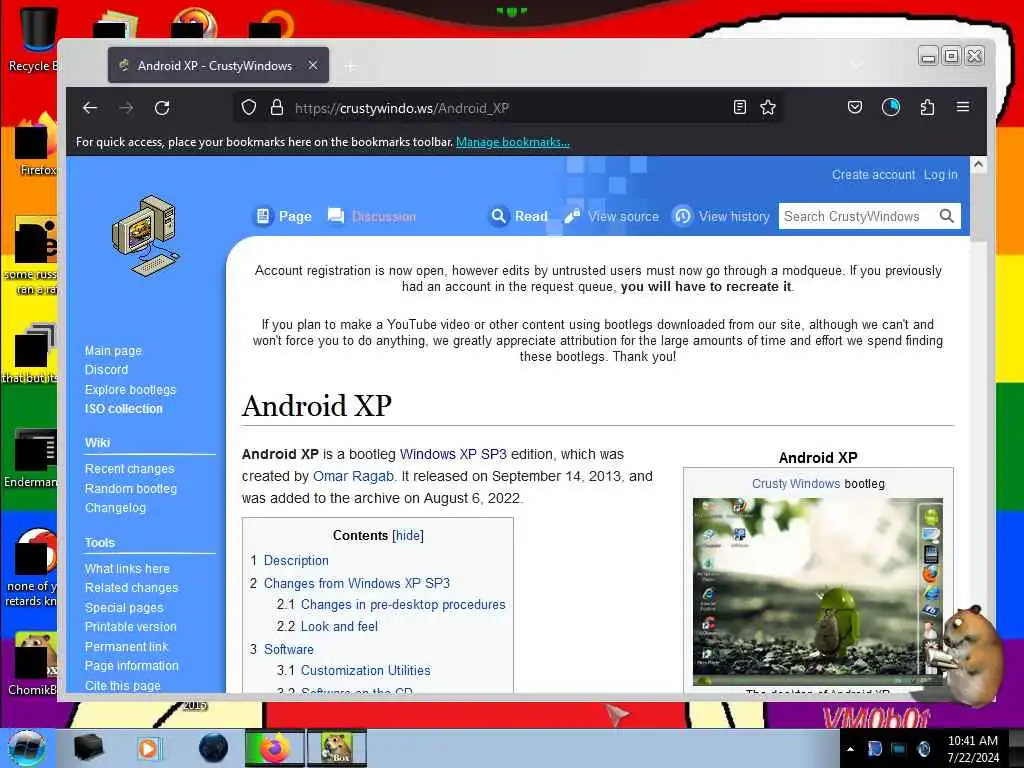Open the Android XP desktop screenshot thumbnail

tap(818, 591)
